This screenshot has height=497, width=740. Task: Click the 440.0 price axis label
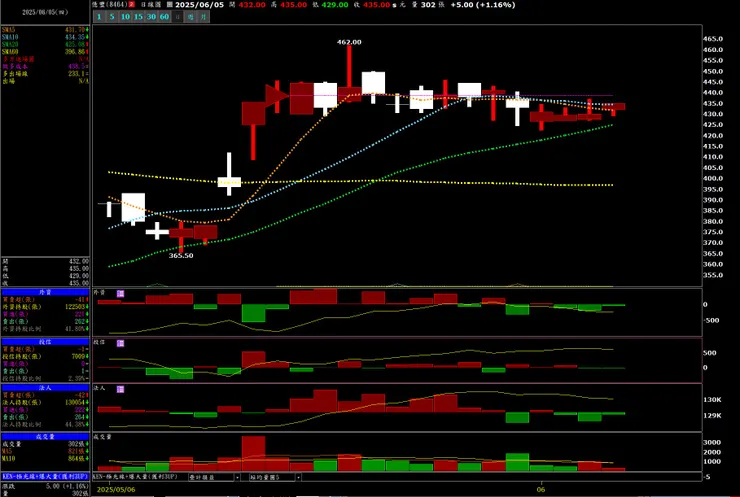713,93
